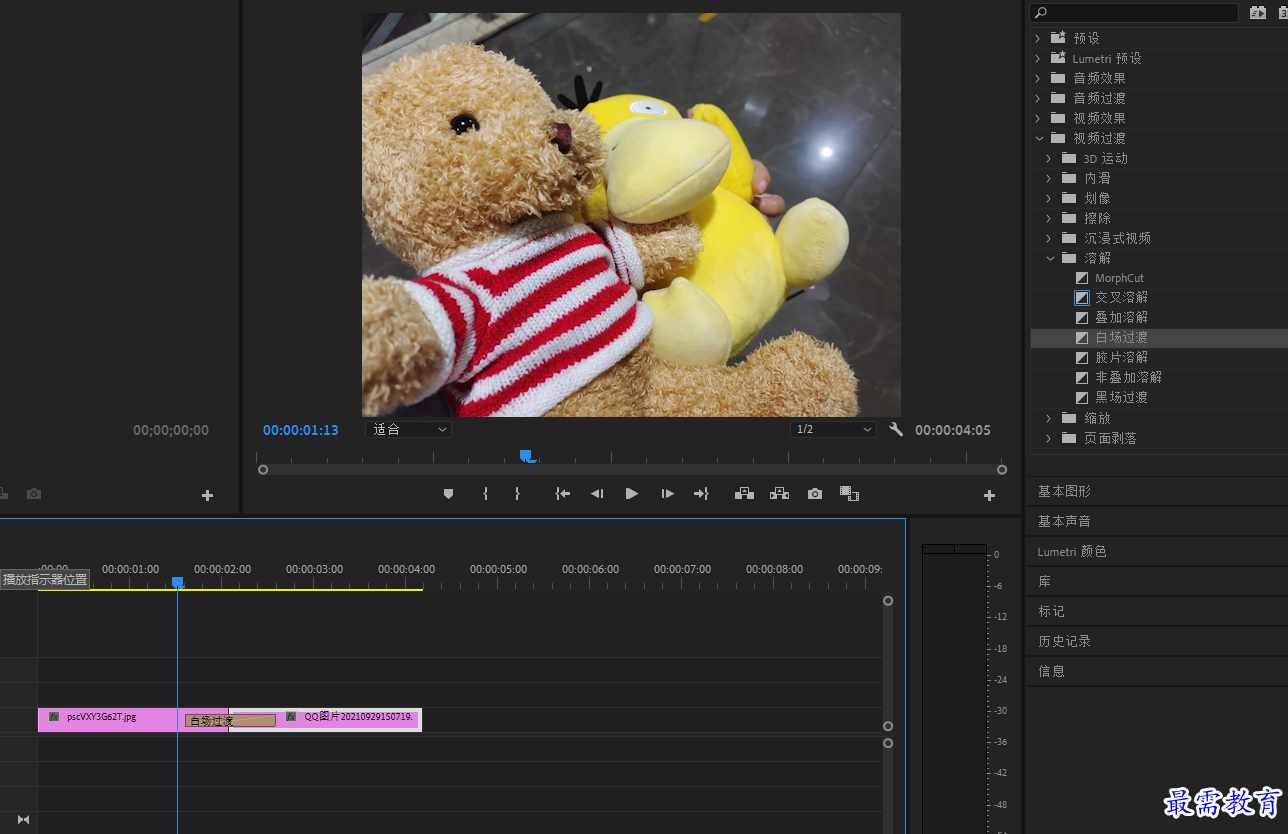Open the 历史记录 panel tab
The width and height of the screenshot is (1288, 834).
1064,641
